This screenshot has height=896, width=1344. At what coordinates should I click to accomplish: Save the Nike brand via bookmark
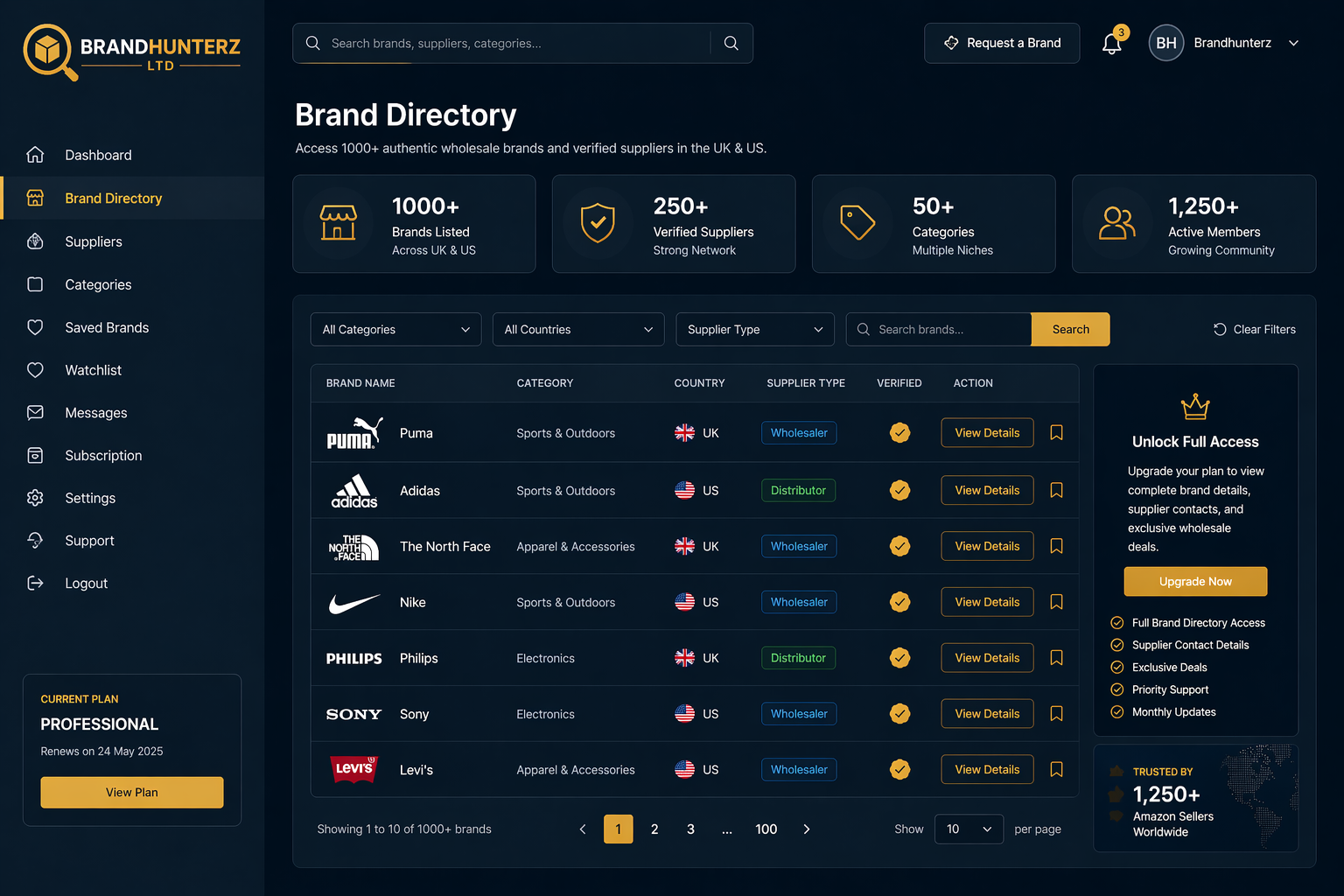1056,602
